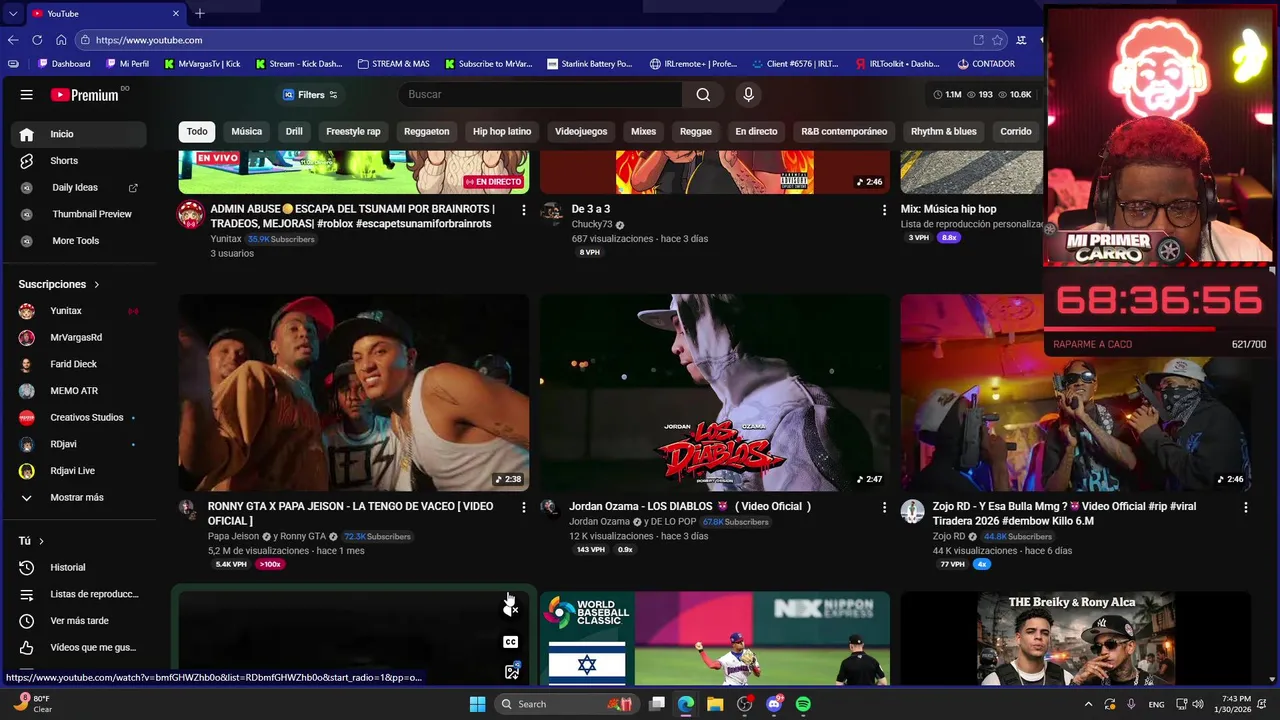The height and width of the screenshot is (720, 1280).
Task: Open Daily Ideas sidebar item
Action: coord(79,187)
